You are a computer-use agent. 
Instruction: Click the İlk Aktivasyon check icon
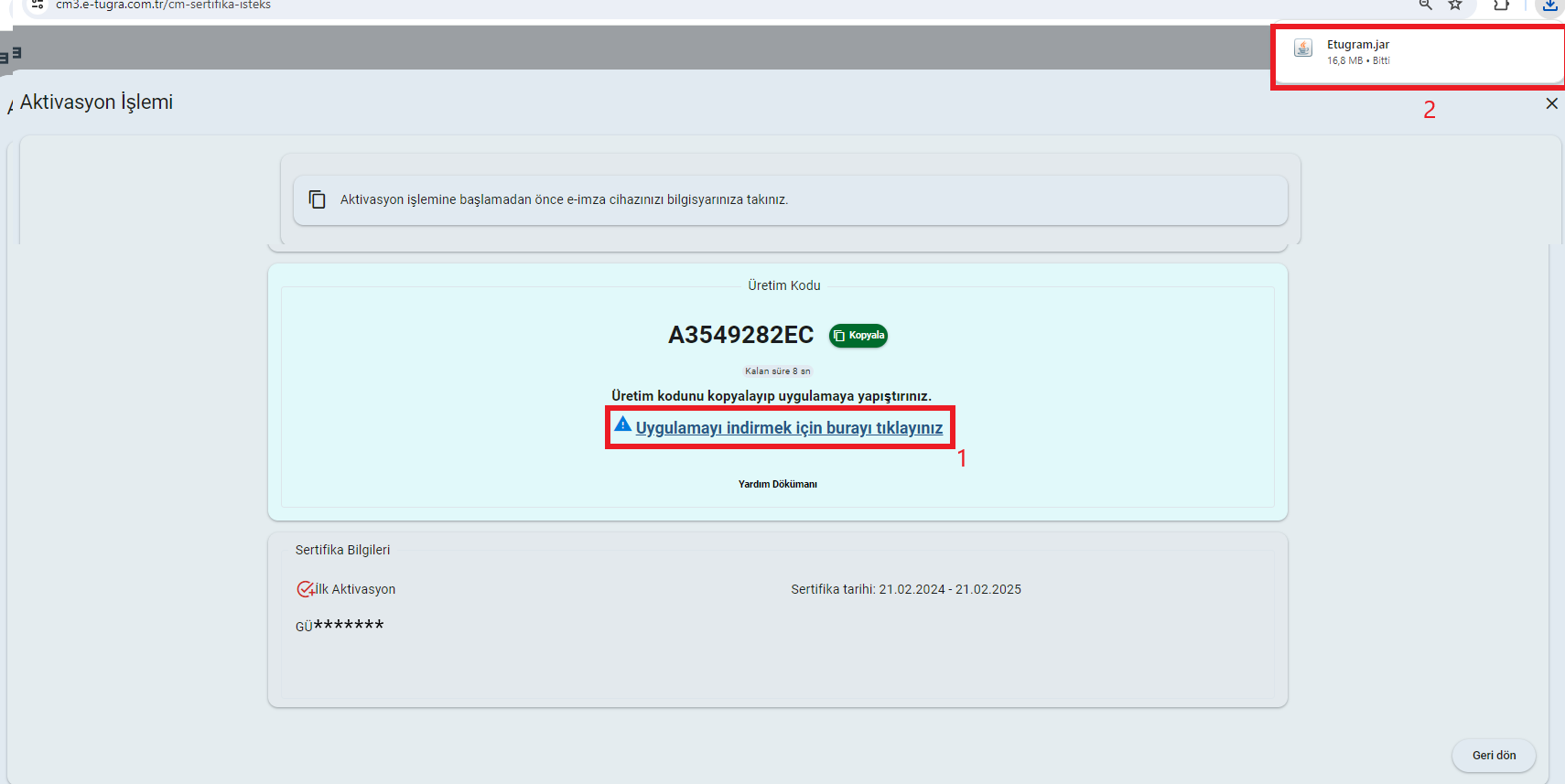tap(306, 589)
